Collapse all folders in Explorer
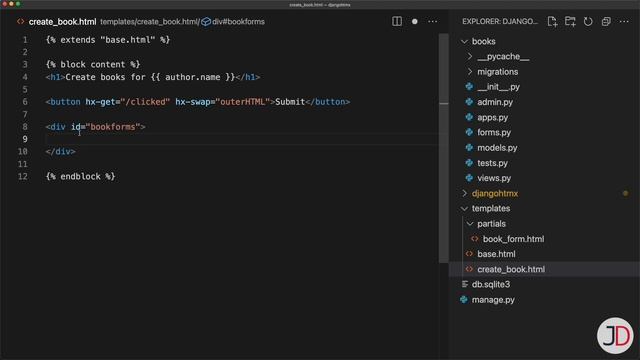640x360 pixels. pyautogui.click(x=606, y=21)
